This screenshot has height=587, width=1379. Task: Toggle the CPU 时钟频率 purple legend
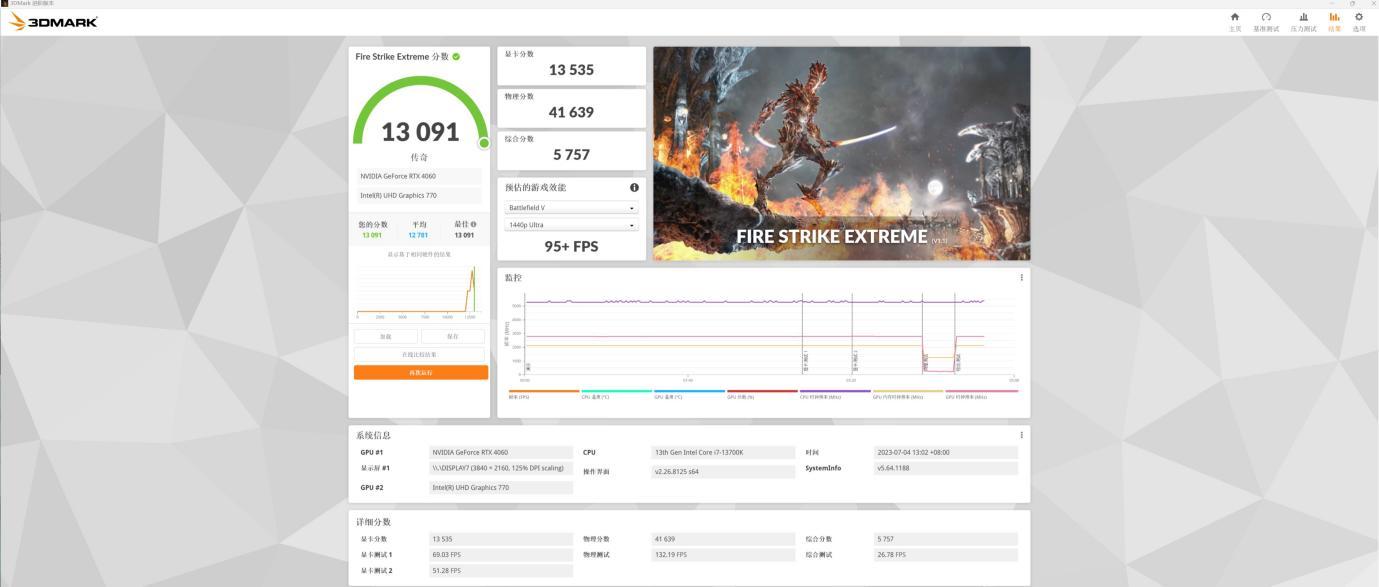coord(836,394)
